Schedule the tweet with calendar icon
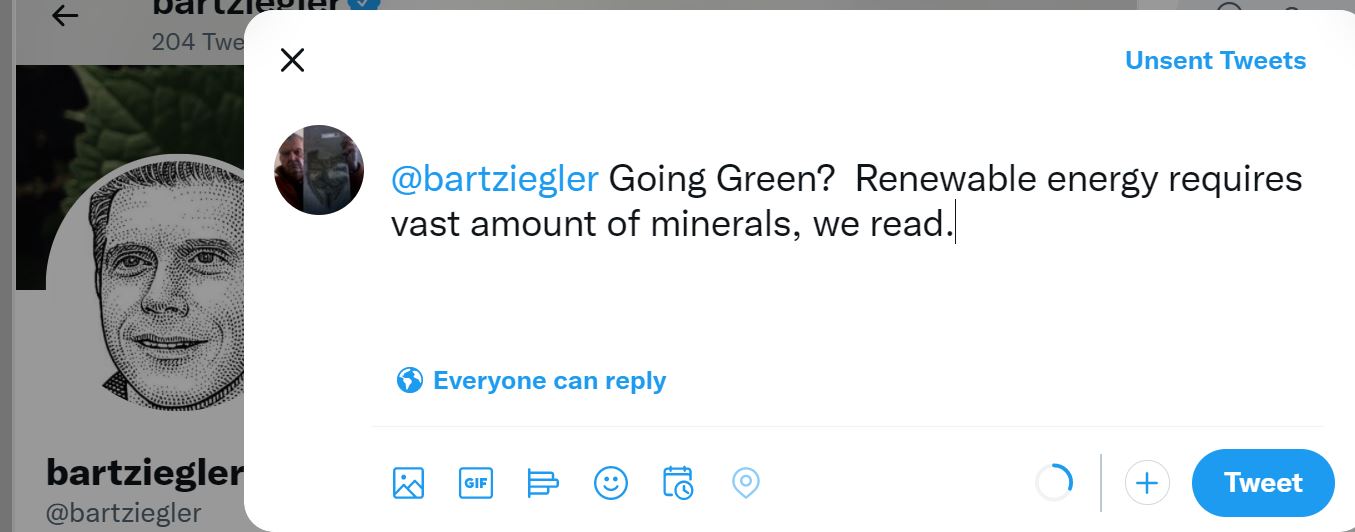The width and height of the screenshot is (1355, 532). click(678, 483)
